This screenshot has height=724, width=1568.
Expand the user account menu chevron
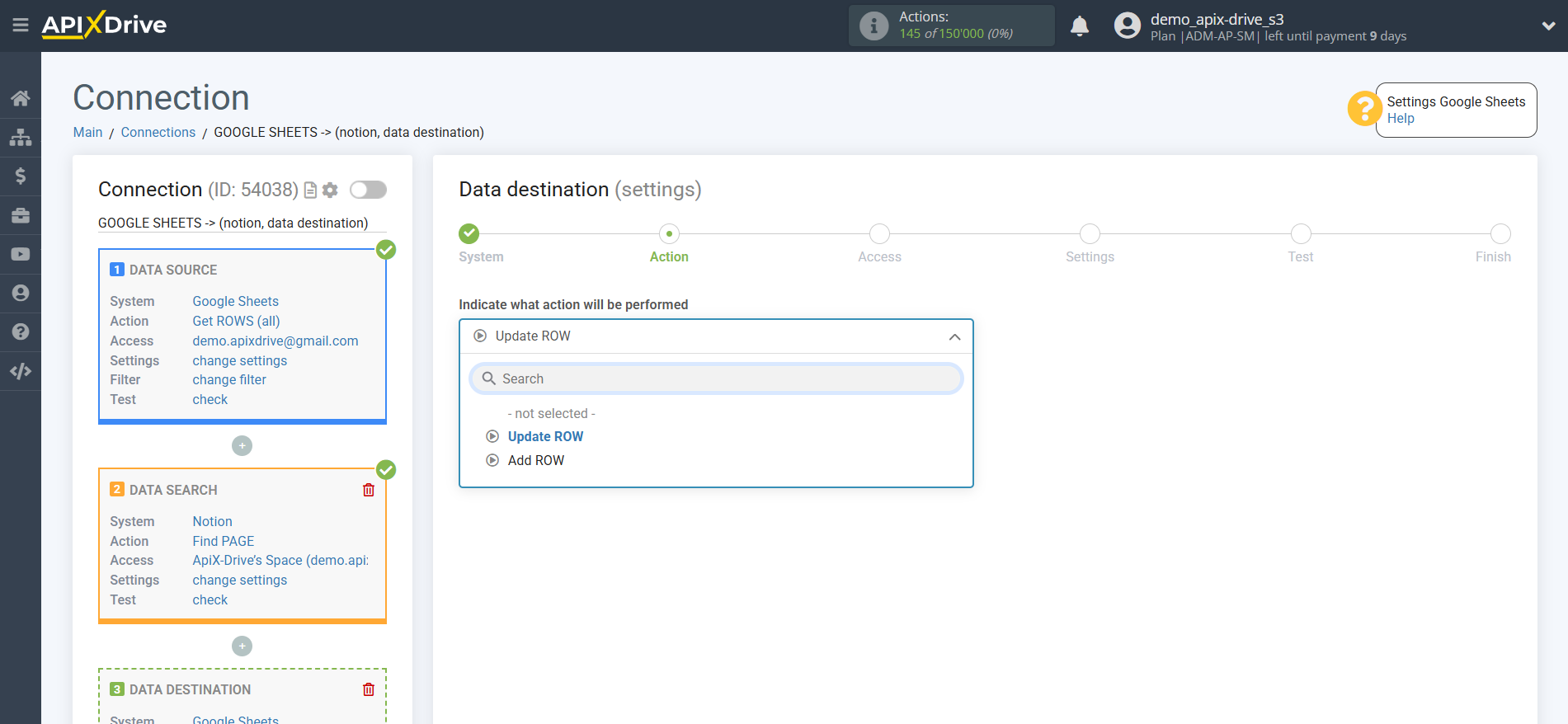click(1548, 26)
